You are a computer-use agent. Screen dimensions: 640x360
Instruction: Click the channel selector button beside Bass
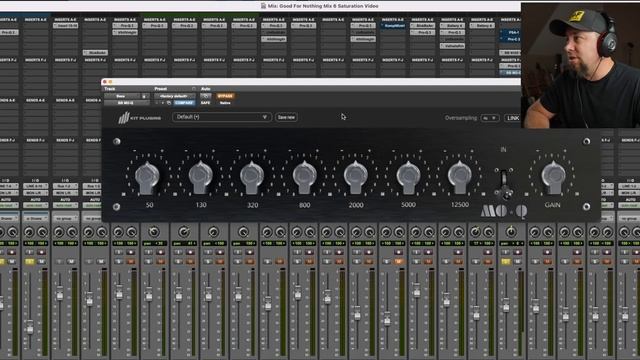pos(144,96)
